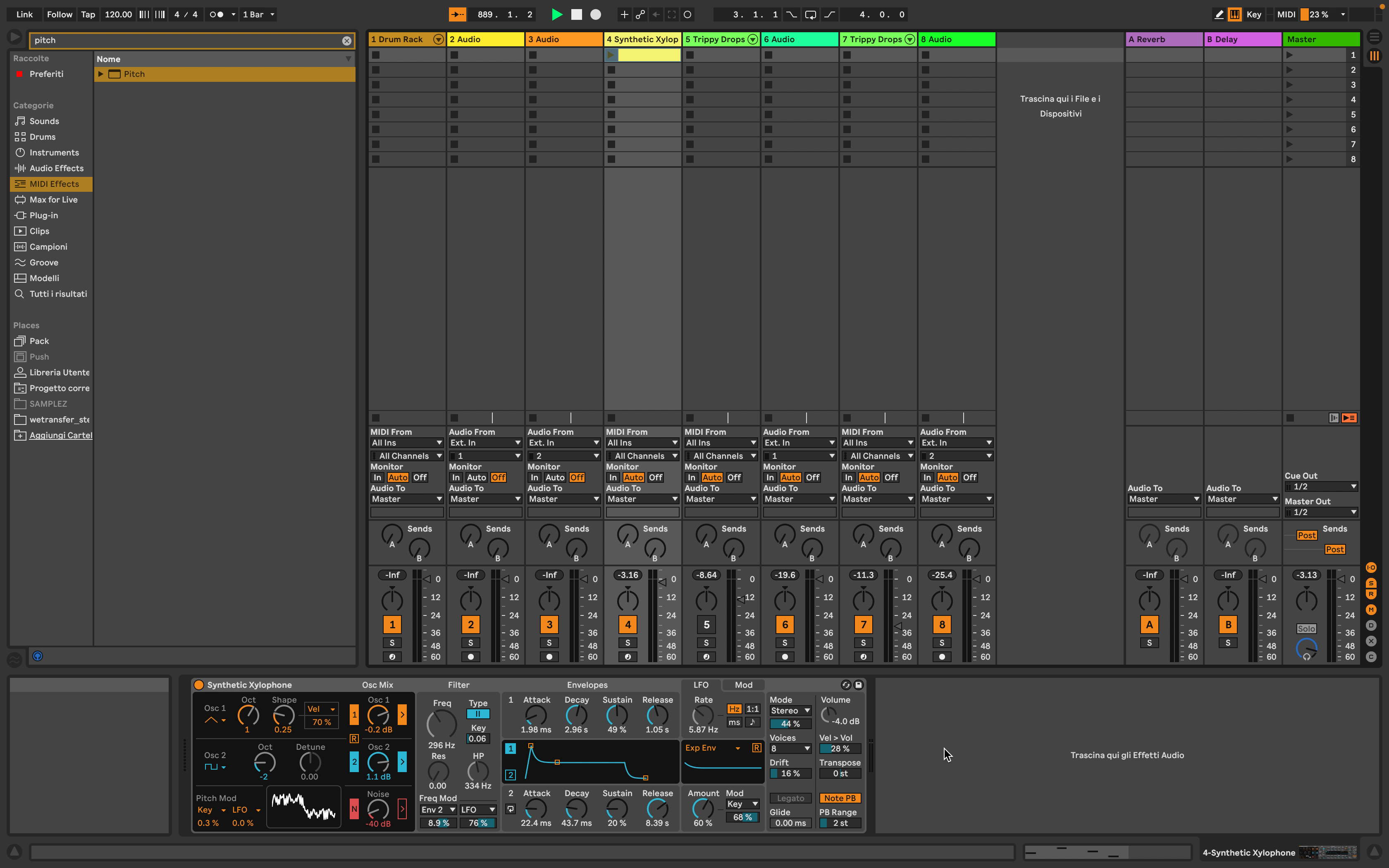Clear the browser search field
The height and width of the screenshot is (868, 1389).
click(x=347, y=40)
